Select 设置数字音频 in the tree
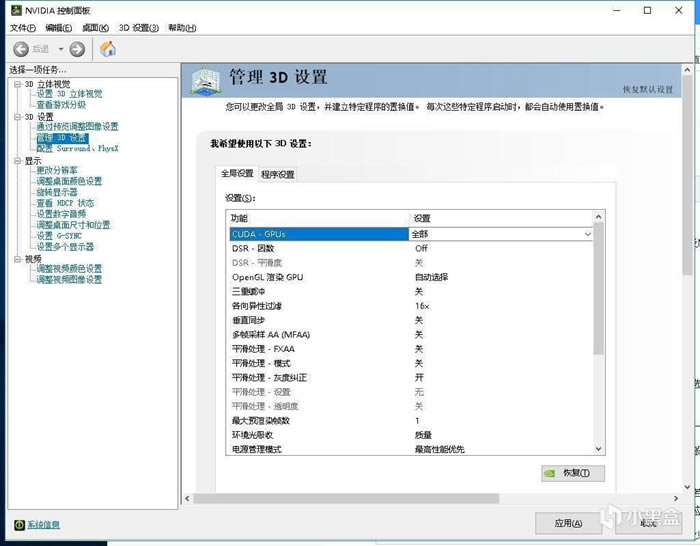 tap(61, 214)
